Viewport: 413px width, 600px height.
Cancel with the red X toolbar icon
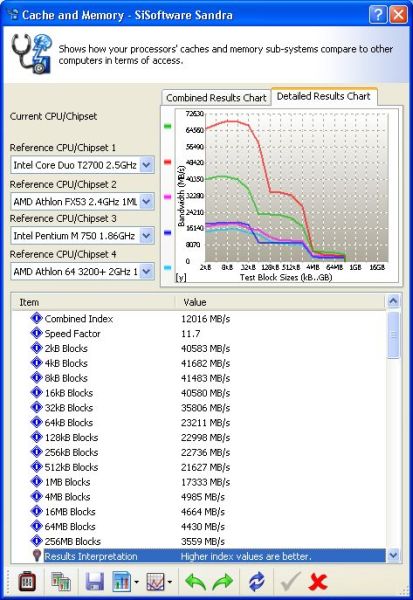[317, 582]
